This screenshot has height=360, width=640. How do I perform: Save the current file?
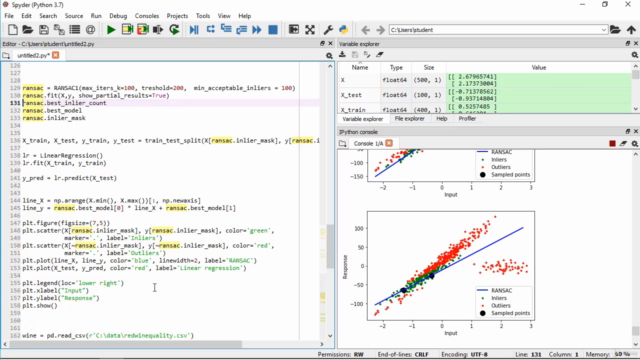tap(44, 30)
